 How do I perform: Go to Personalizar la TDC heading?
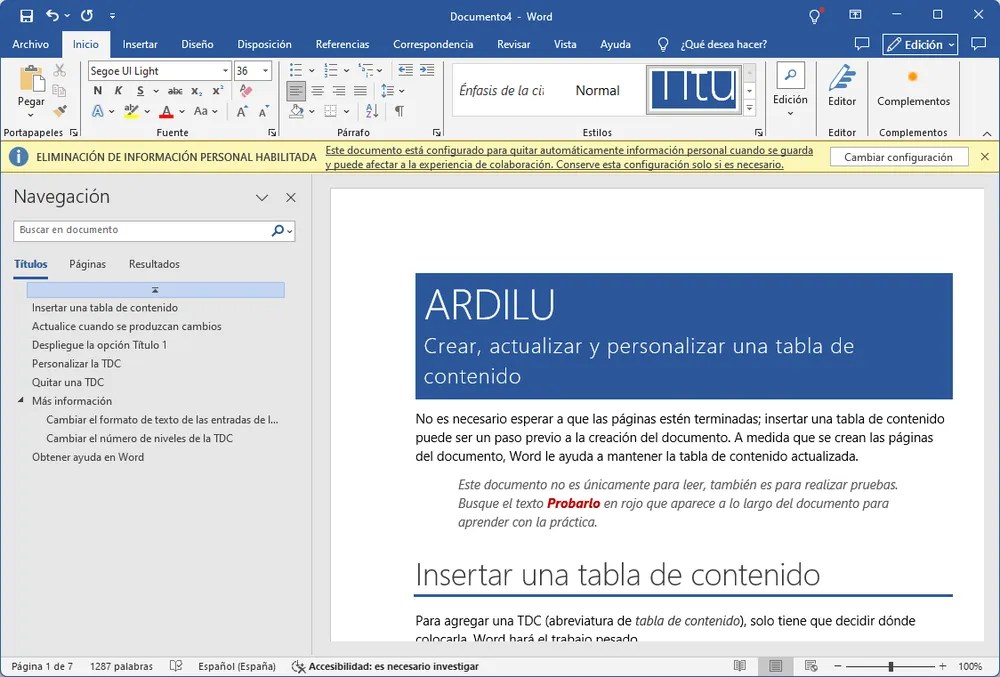click(77, 363)
